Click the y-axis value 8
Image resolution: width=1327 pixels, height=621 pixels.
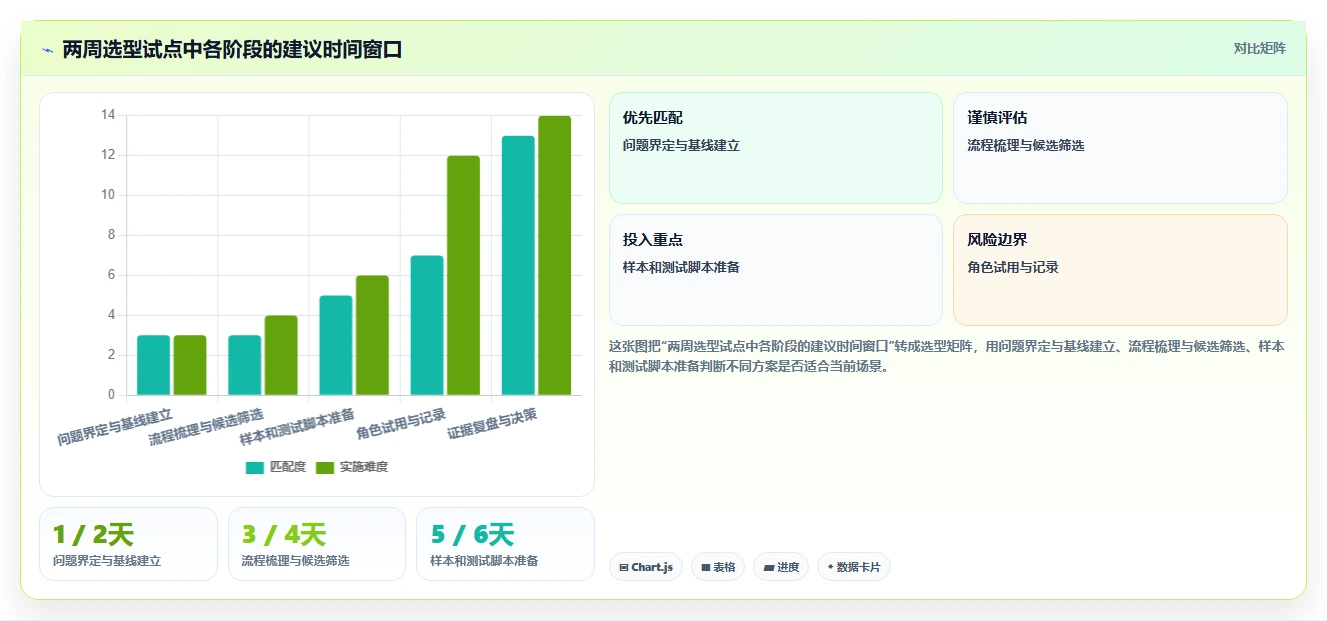tap(111, 235)
